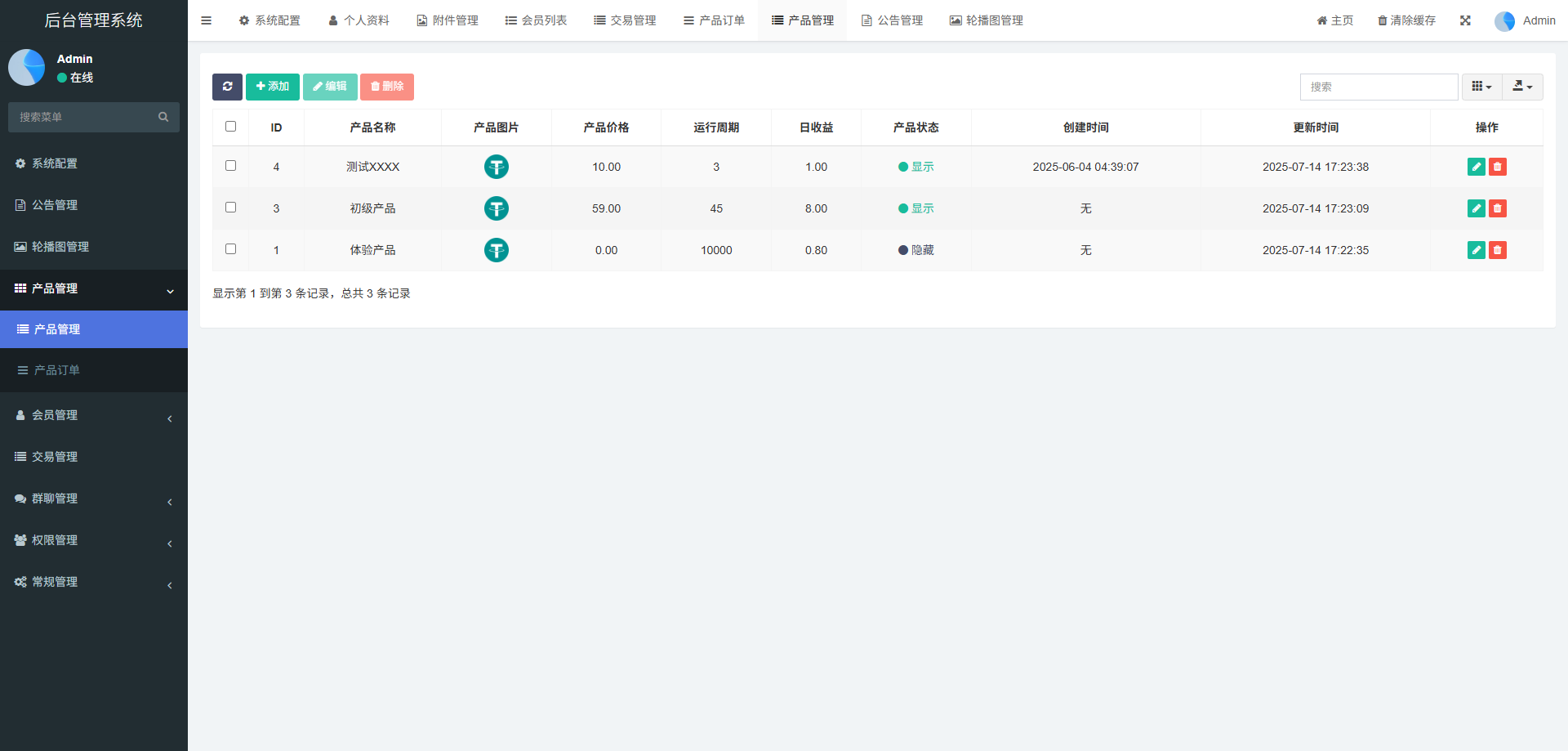
Task: Check the select-all checkbox in table header
Action: 230,127
